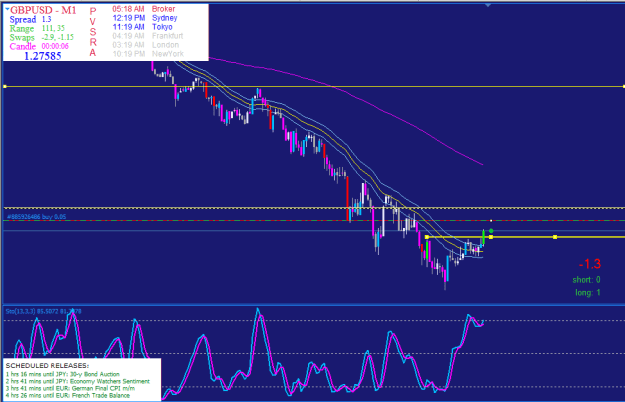This screenshot has width=625, height=402.
Task: Click the green dot above the latest candle
Action: click(x=491, y=231)
